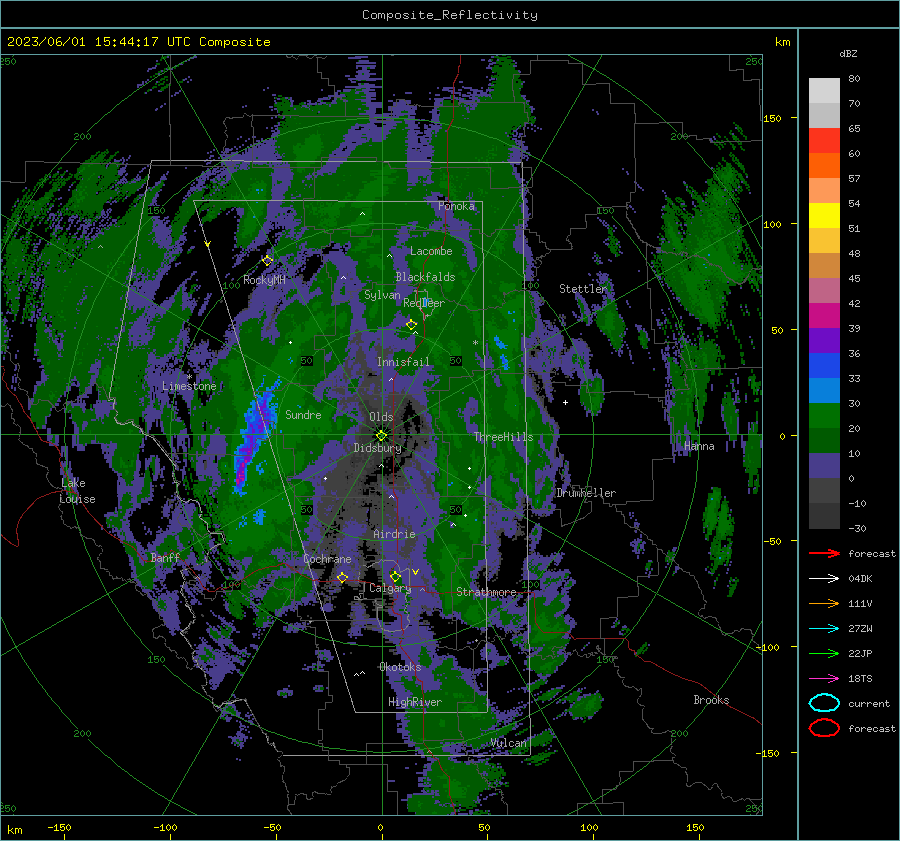Click the Ponoka label on map
This screenshot has width=900, height=841.
(456, 206)
